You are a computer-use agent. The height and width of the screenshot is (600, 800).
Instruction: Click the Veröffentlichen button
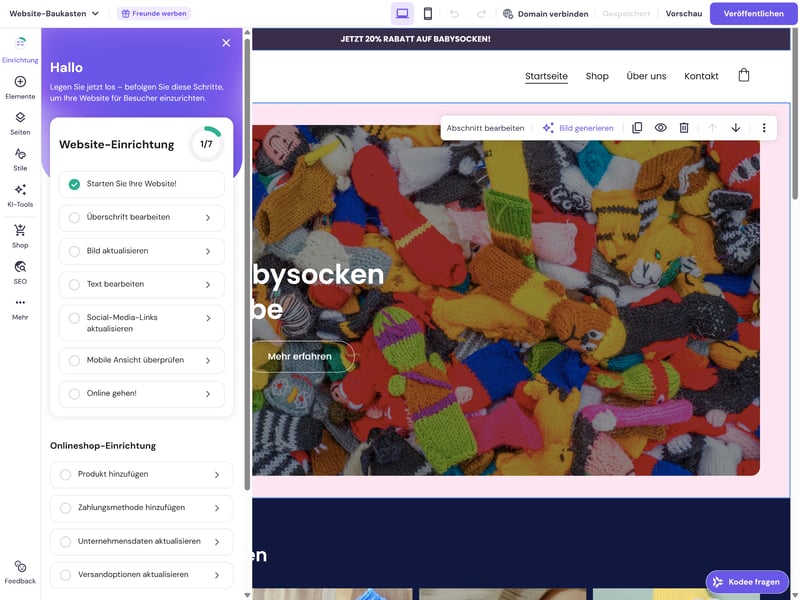(x=754, y=14)
